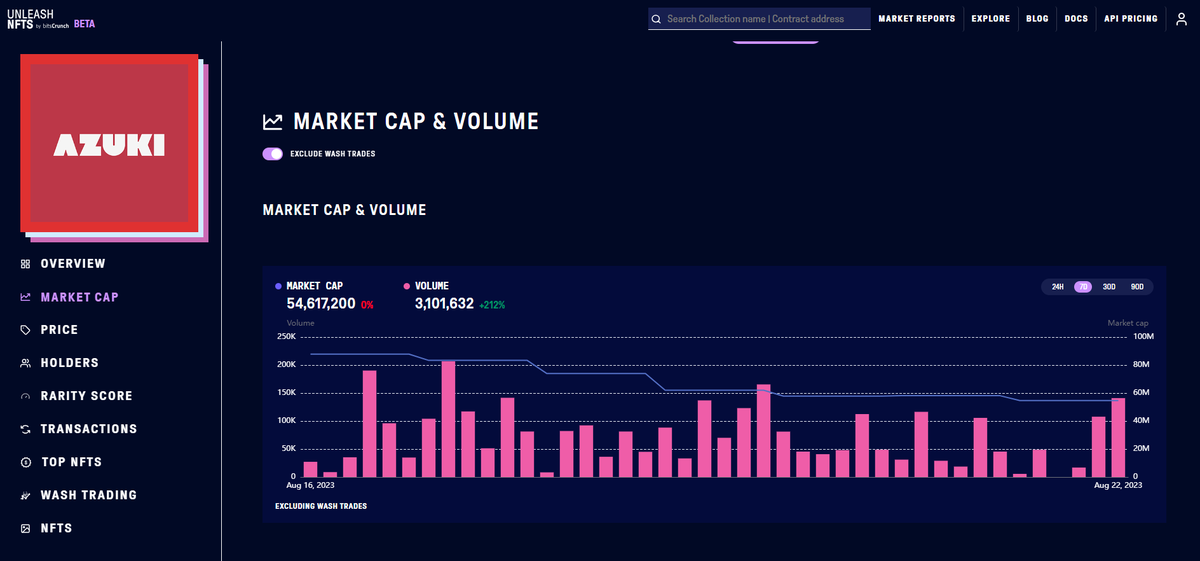The image size is (1200, 561).
Task: Click the last volume bar at Aug 22
Action: pyautogui.click(x=1118, y=438)
